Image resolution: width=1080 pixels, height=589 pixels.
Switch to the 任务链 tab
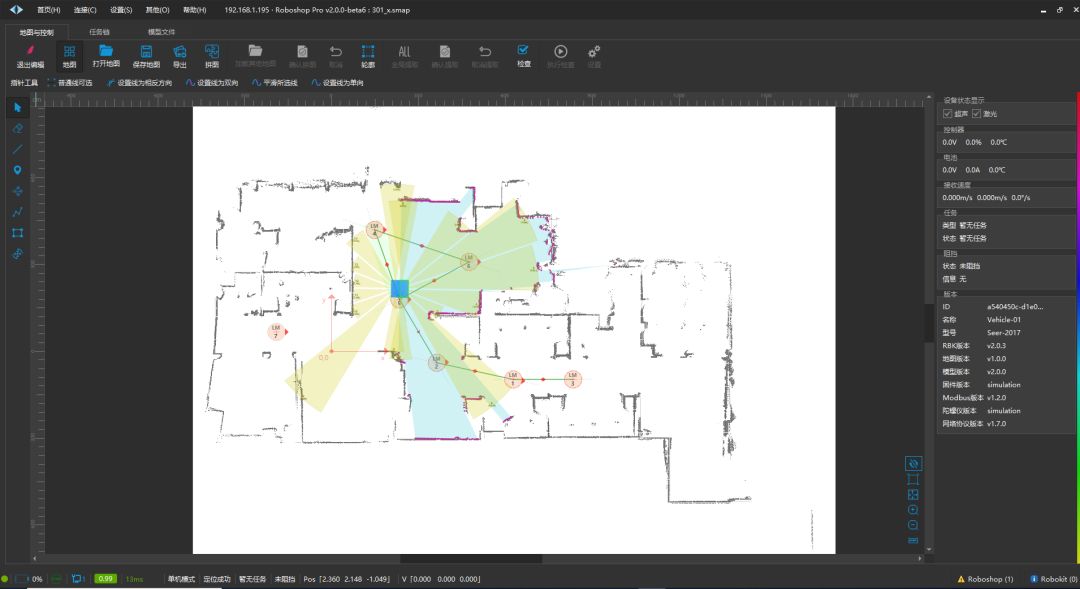click(99, 32)
